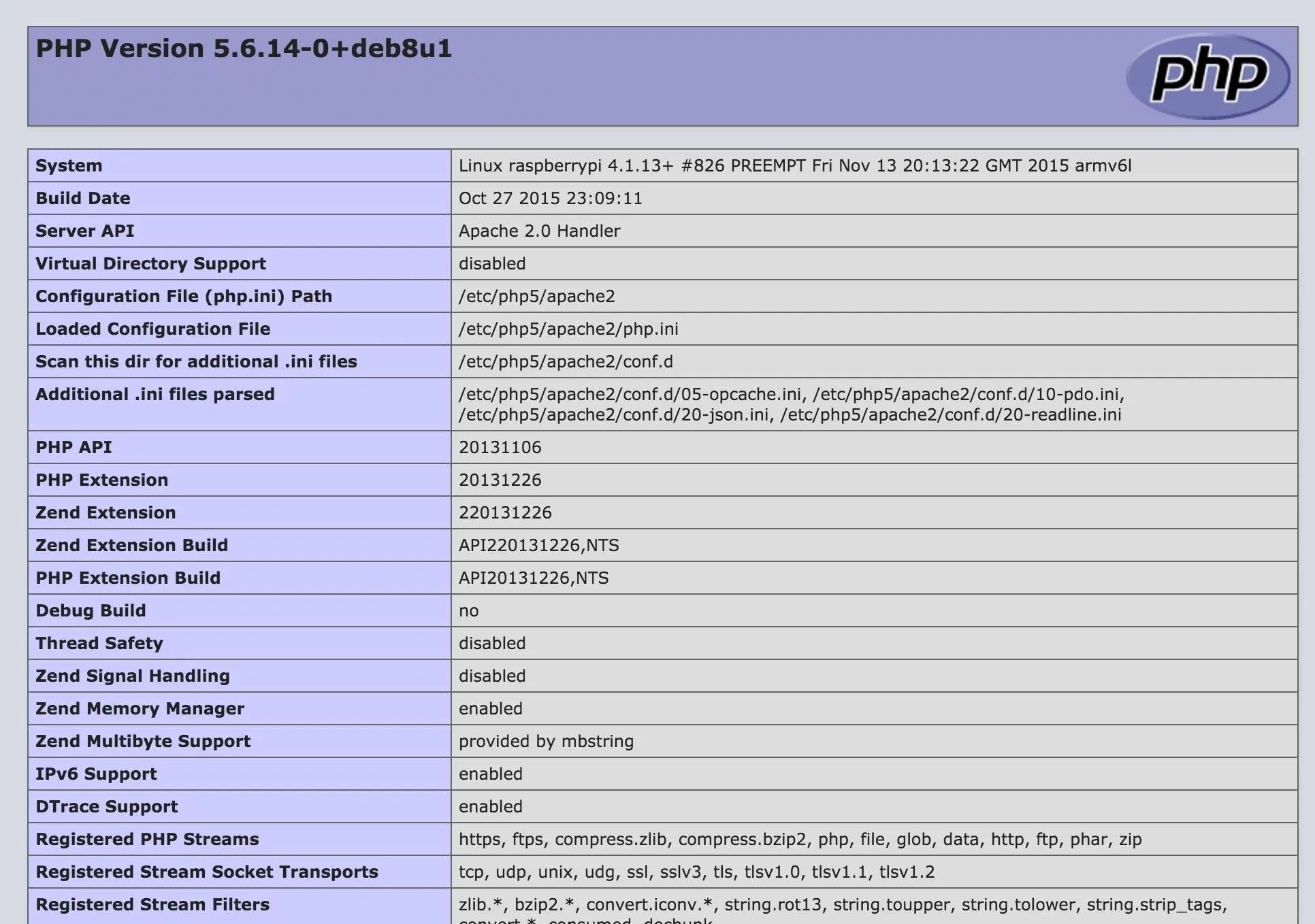The width and height of the screenshot is (1315, 924).
Task: Click the 'provided by mbstring' value
Action: click(546, 742)
